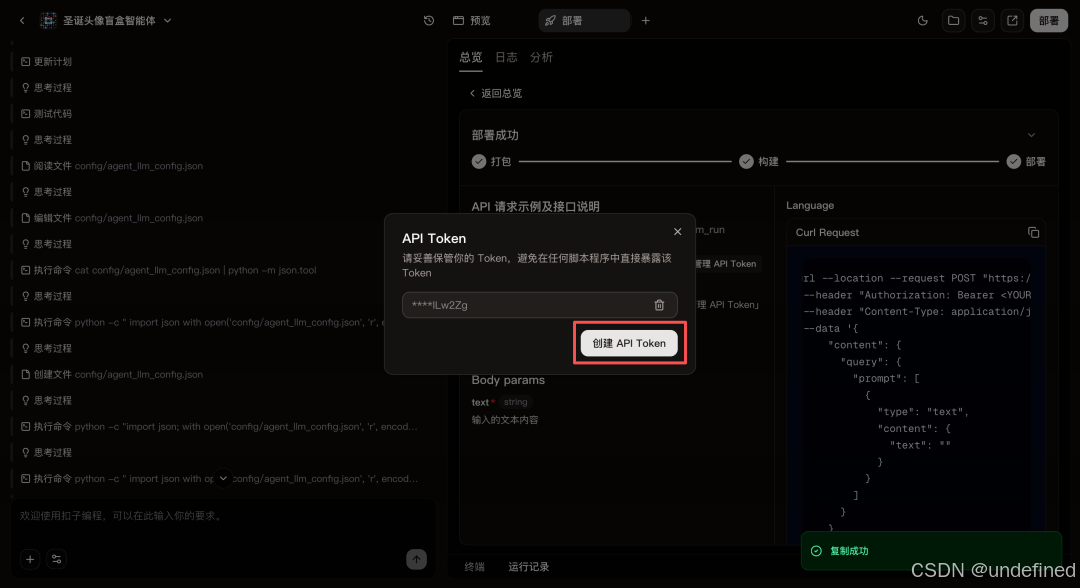
Task: Send message with up-arrow button
Action: [416, 560]
